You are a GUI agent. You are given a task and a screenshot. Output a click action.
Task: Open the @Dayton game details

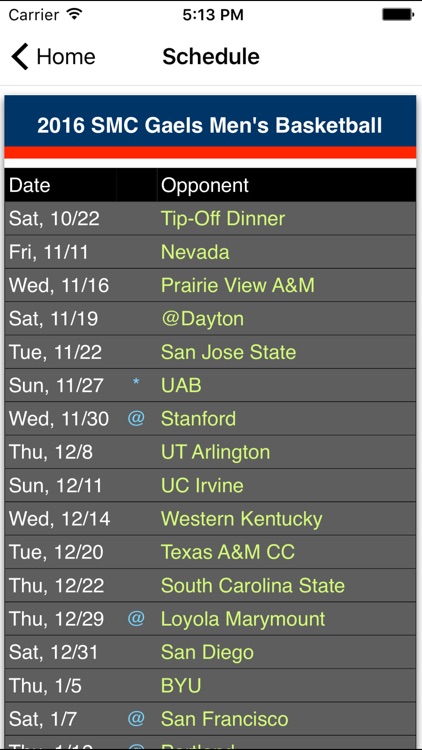pos(202,319)
